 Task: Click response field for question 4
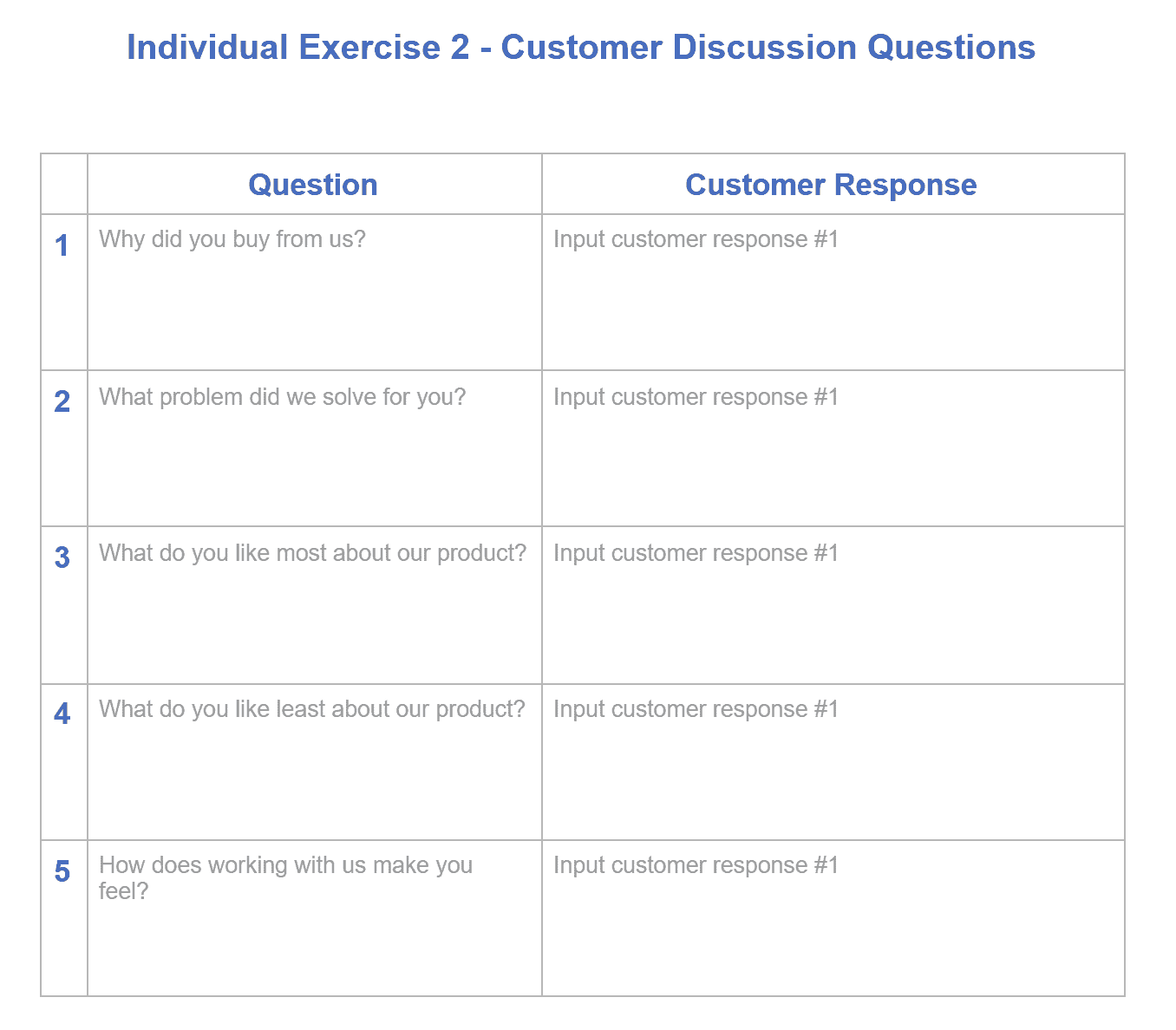[x=833, y=762]
